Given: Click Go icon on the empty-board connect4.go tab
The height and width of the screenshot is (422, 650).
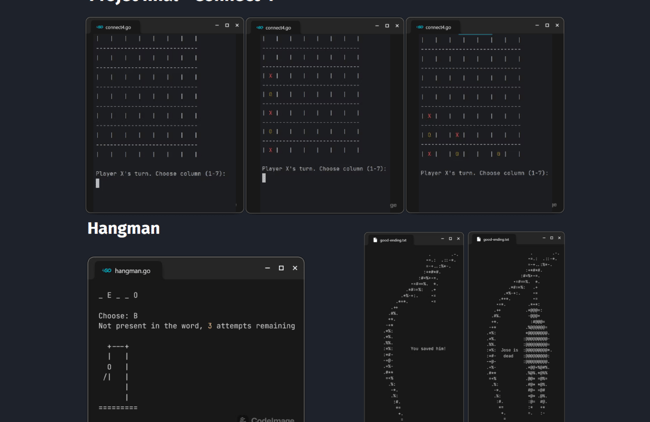Looking at the screenshot, I should click(99, 27).
